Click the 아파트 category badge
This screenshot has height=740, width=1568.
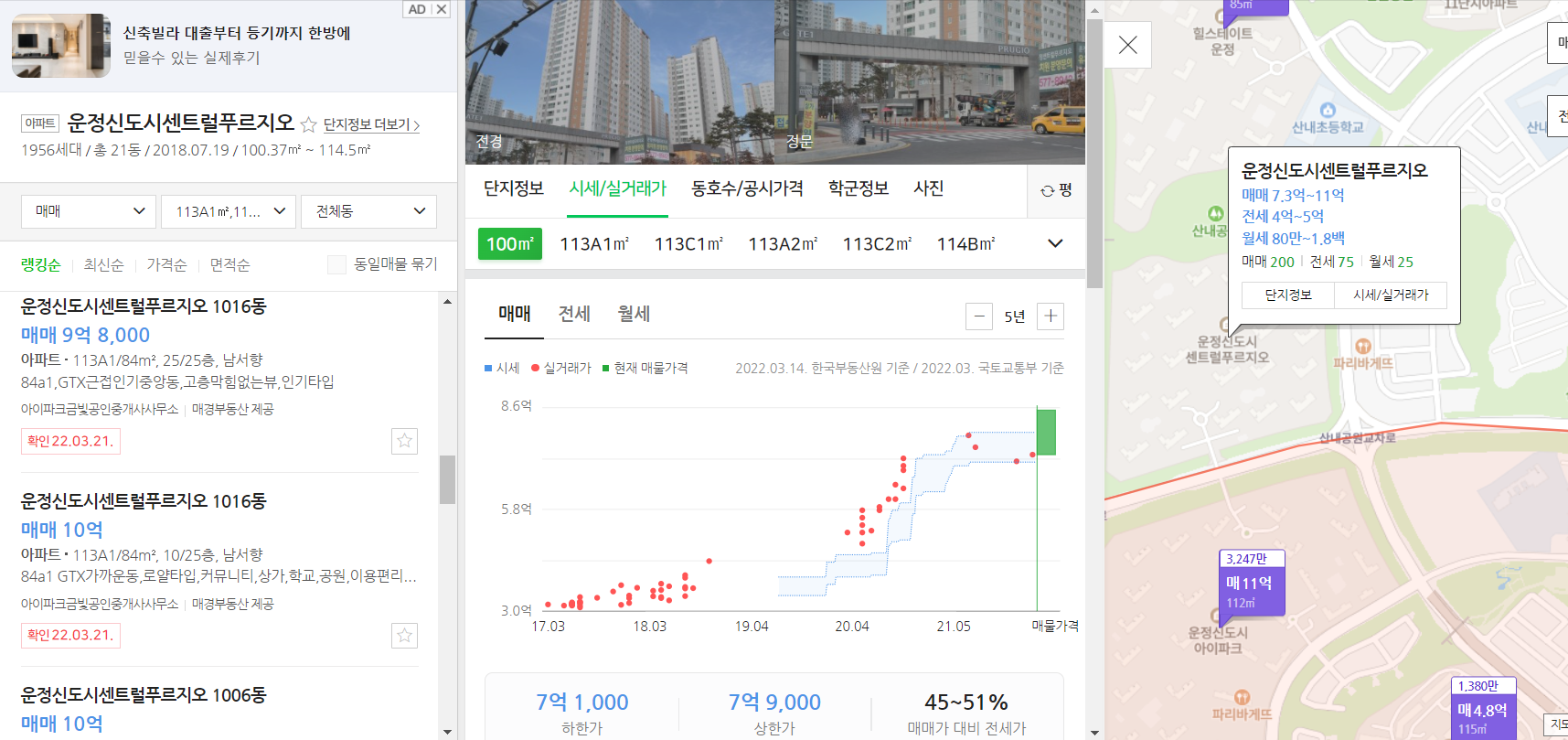point(40,123)
